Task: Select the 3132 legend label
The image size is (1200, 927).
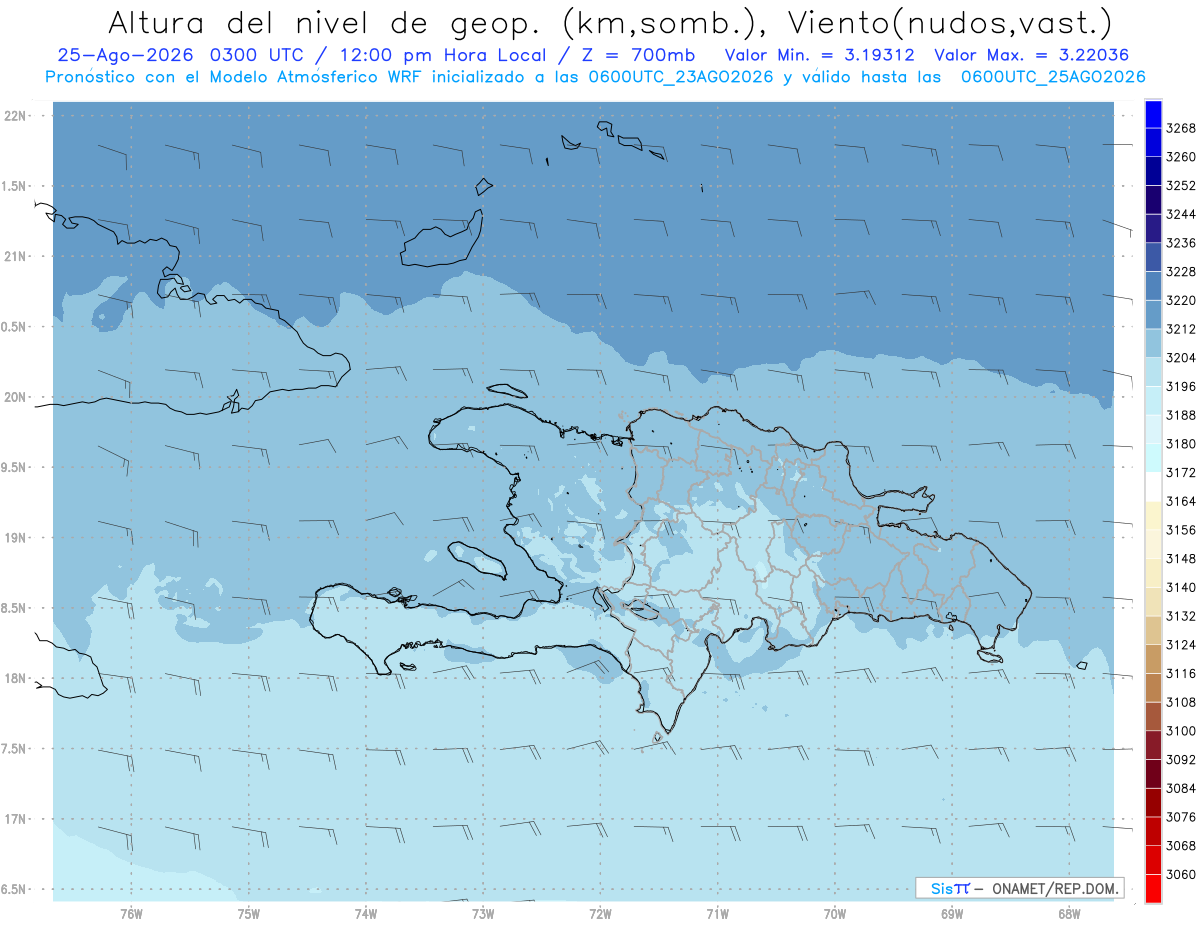Action: tap(1180, 616)
